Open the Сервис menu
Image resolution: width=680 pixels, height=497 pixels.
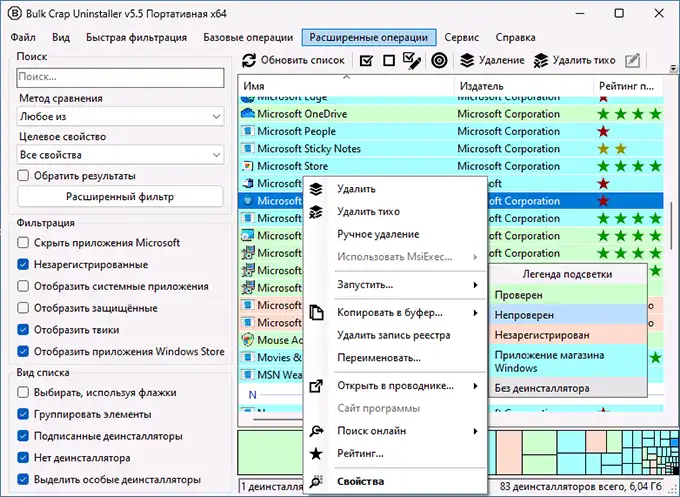[x=461, y=37]
